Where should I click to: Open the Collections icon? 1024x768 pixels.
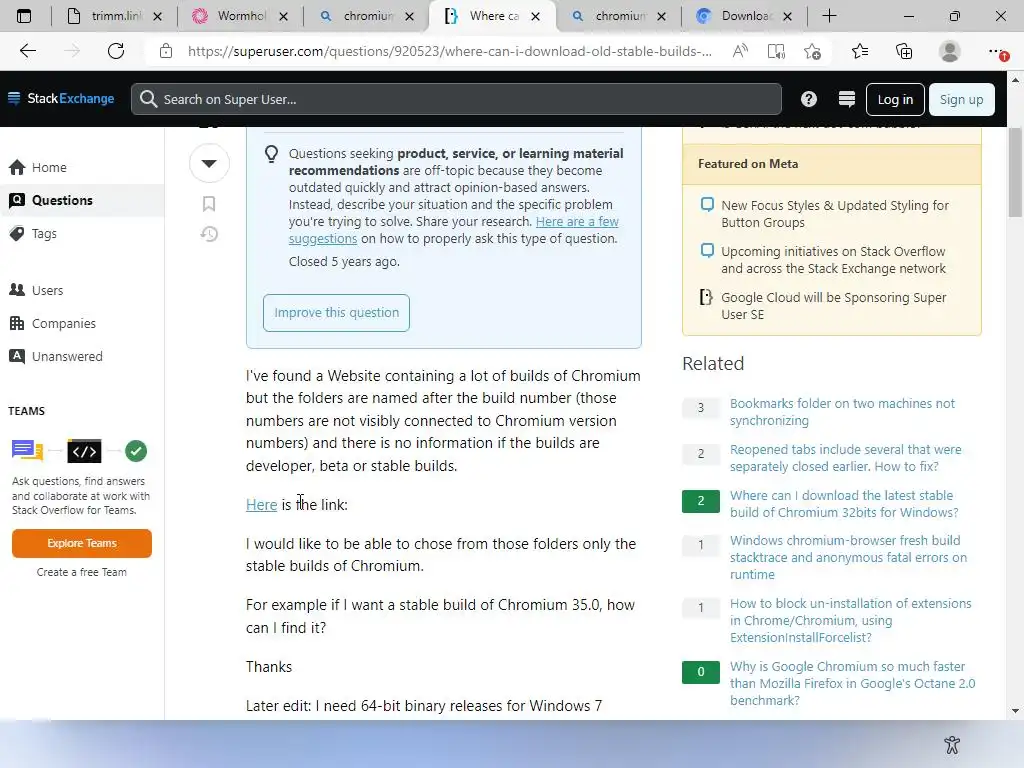(x=904, y=51)
